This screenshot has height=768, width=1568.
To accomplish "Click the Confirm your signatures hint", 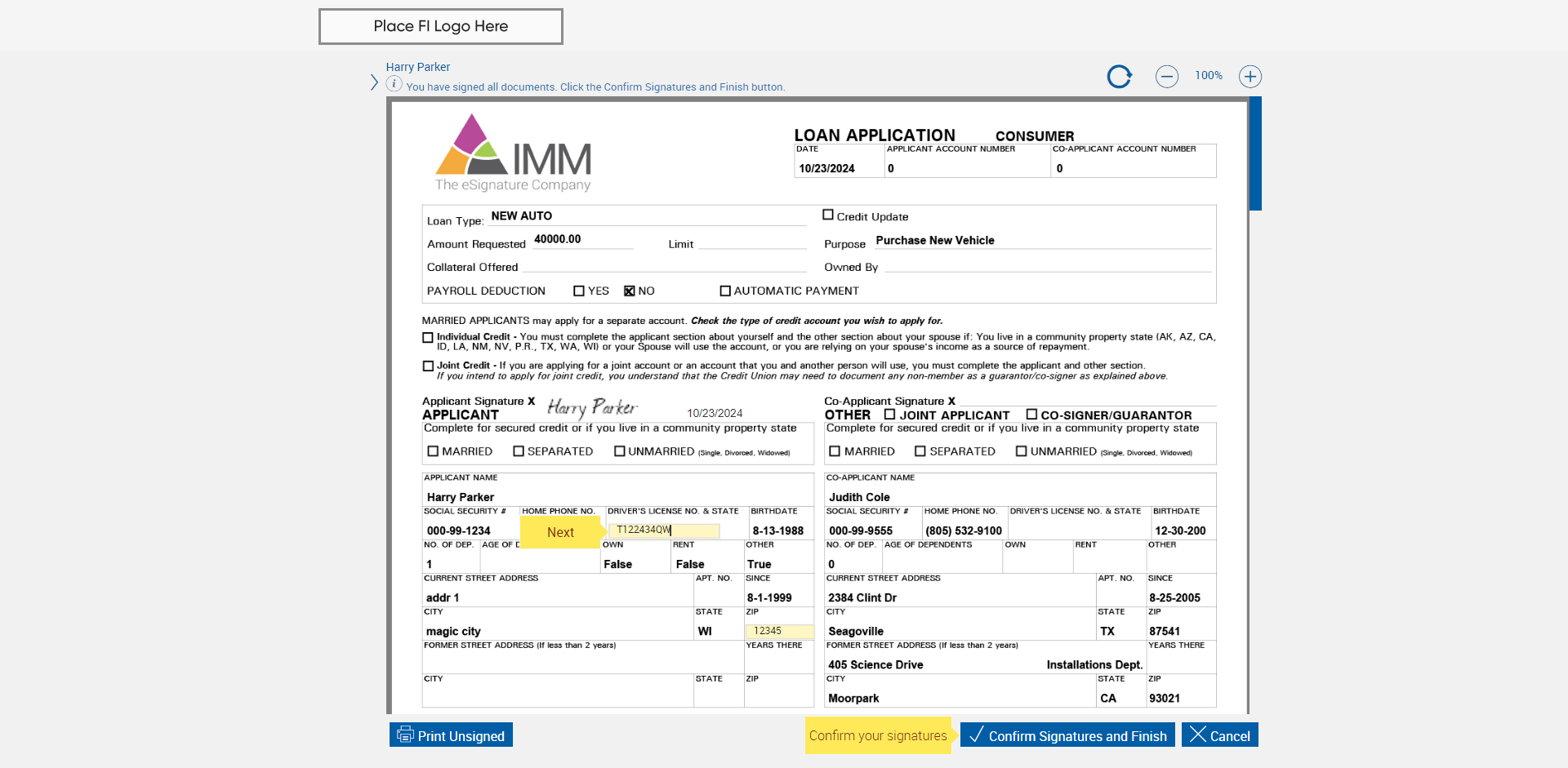I will [x=878, y=735].
